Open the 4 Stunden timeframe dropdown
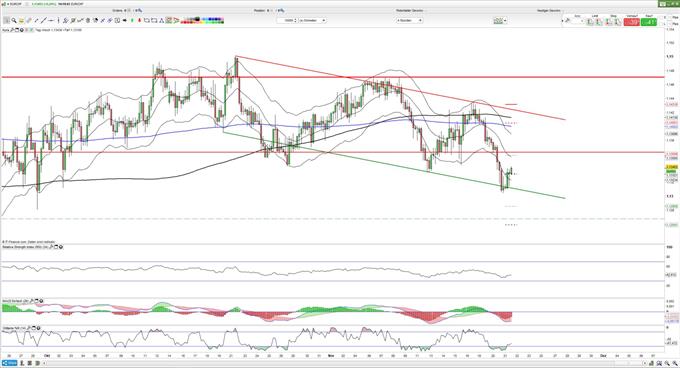This screenshot has height=368, width=680. click(409, 20)
